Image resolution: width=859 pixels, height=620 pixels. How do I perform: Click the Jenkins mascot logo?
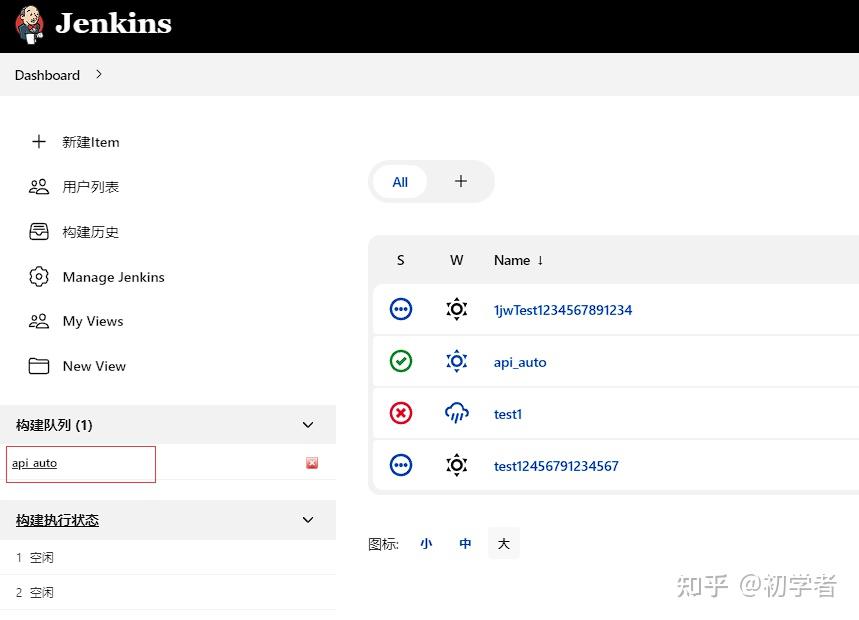pos(27,24)
